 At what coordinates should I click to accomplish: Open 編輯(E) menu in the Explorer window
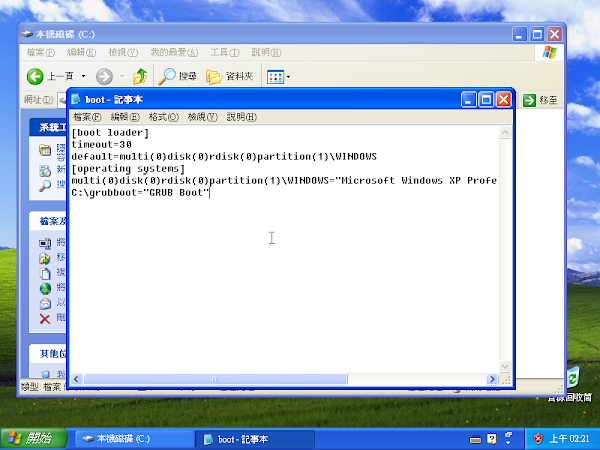(82, 52)
